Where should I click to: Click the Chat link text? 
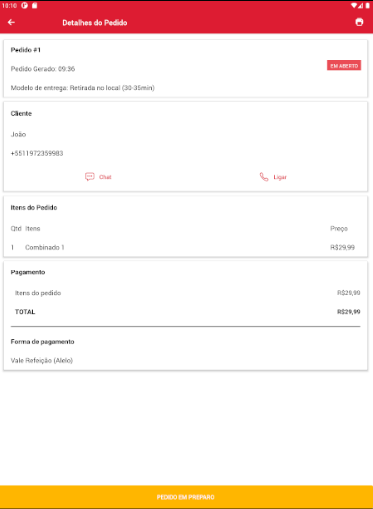tap(105, 177)
